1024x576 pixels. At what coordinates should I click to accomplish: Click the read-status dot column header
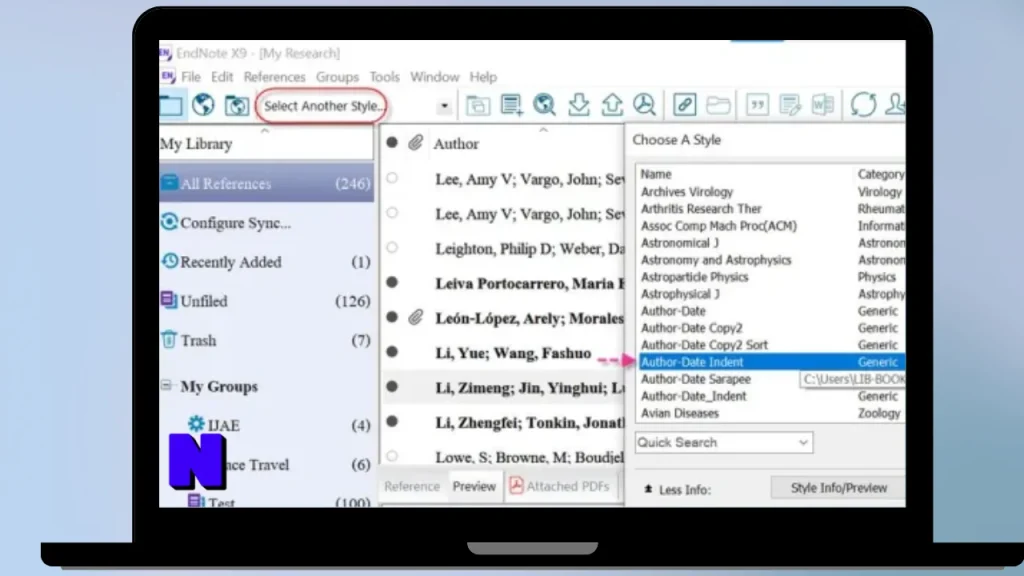coord(392,142)
